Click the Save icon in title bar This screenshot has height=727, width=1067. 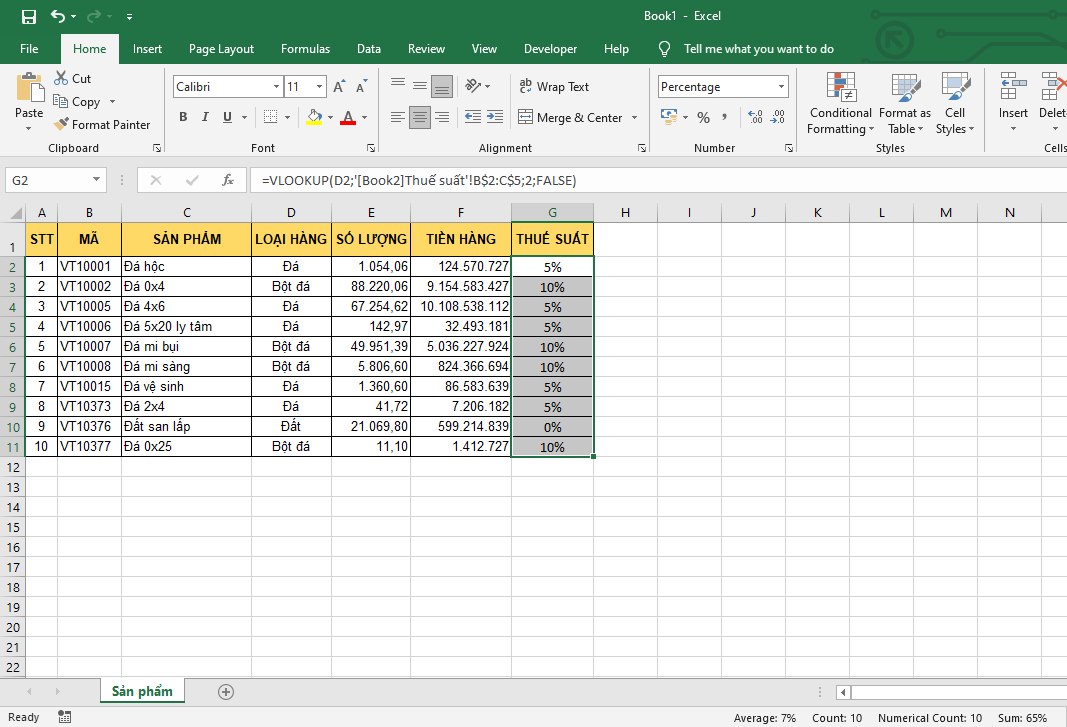click(x=29, y=16)
